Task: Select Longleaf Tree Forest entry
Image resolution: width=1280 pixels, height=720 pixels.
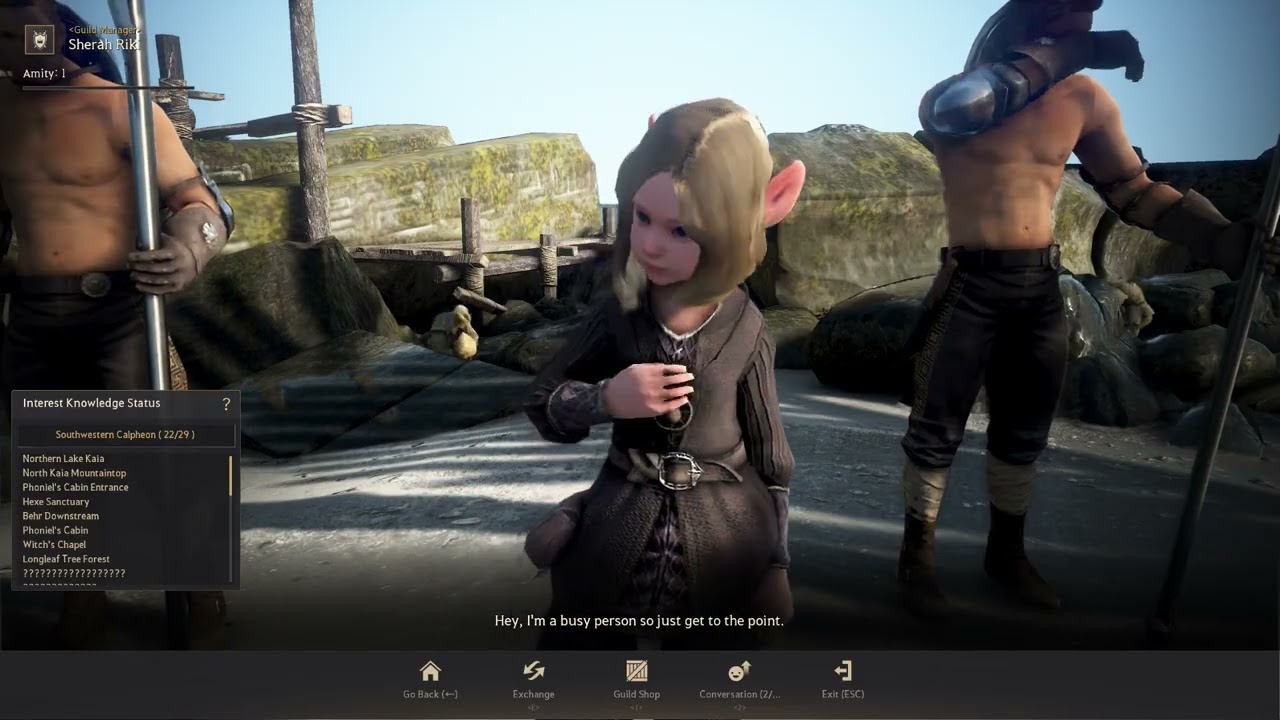Action: pyautogui.click(x=67, y=559)
